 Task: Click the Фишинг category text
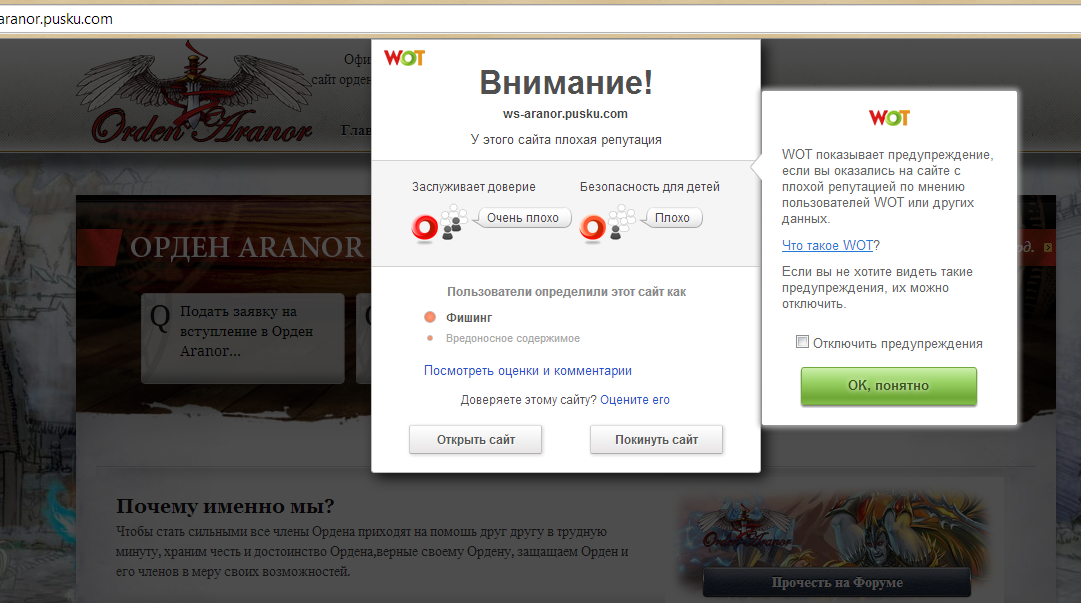469,318
